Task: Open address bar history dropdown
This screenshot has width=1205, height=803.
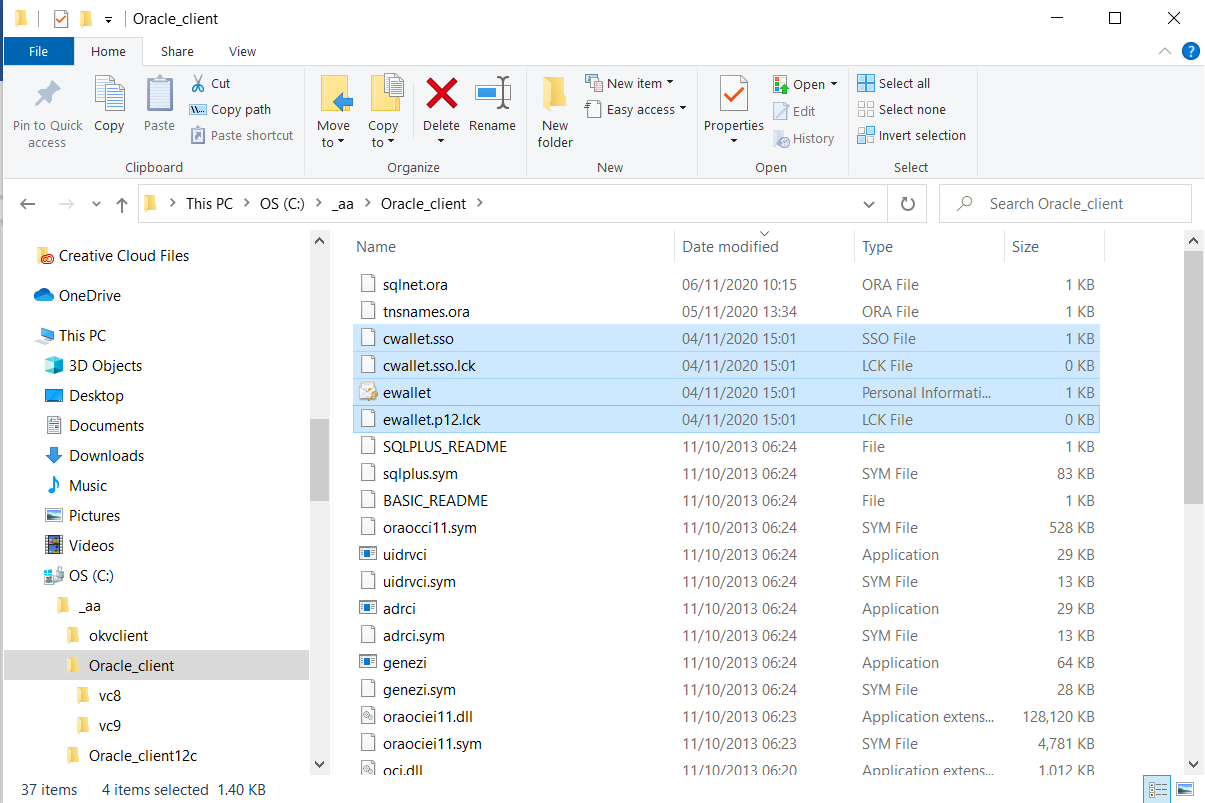Action: click(869, 204)
